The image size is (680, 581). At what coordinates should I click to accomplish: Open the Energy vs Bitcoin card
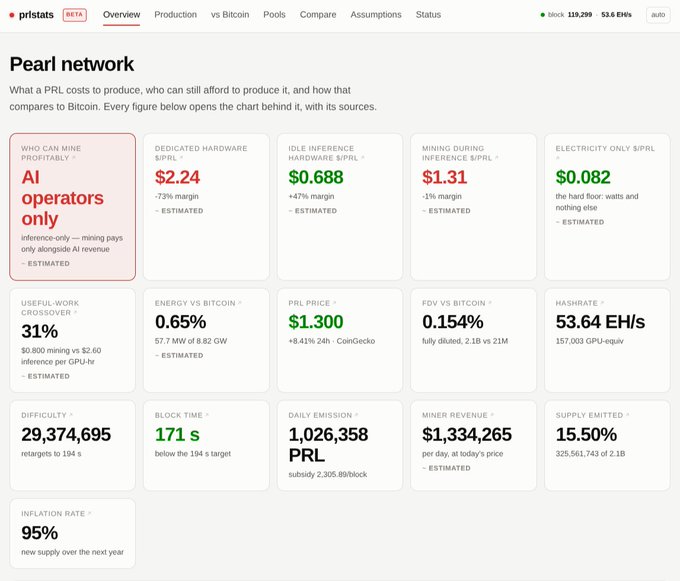tap(206, 340)
